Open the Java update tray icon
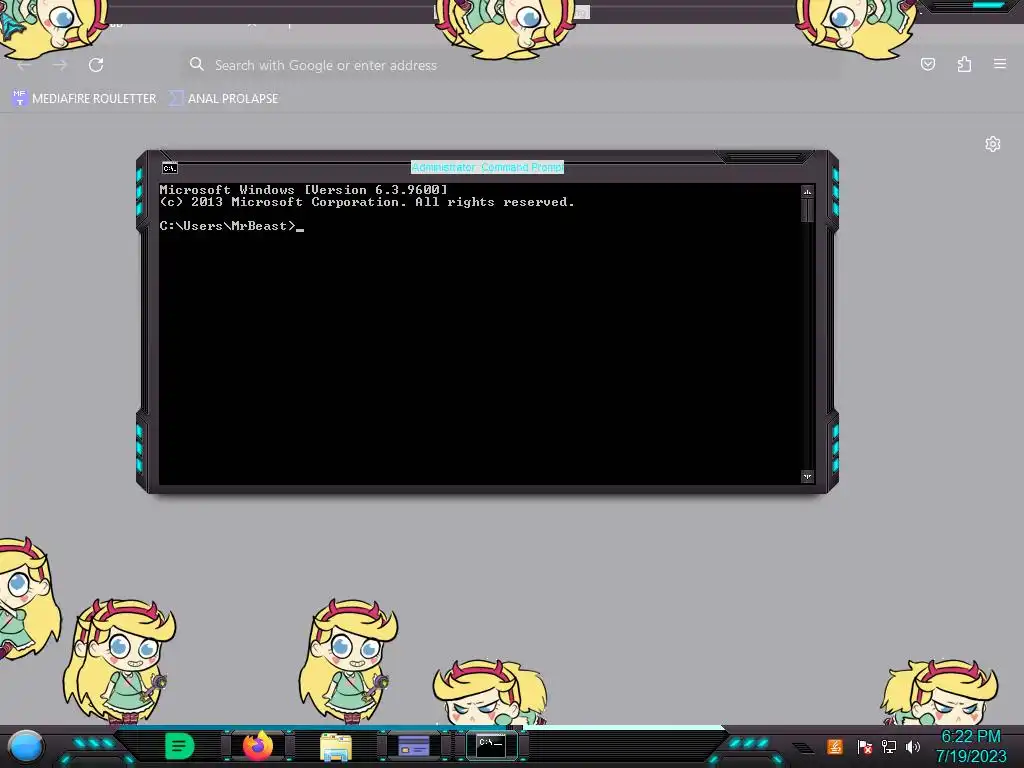This screenshot has width=1024, height=768. point(835,746)
